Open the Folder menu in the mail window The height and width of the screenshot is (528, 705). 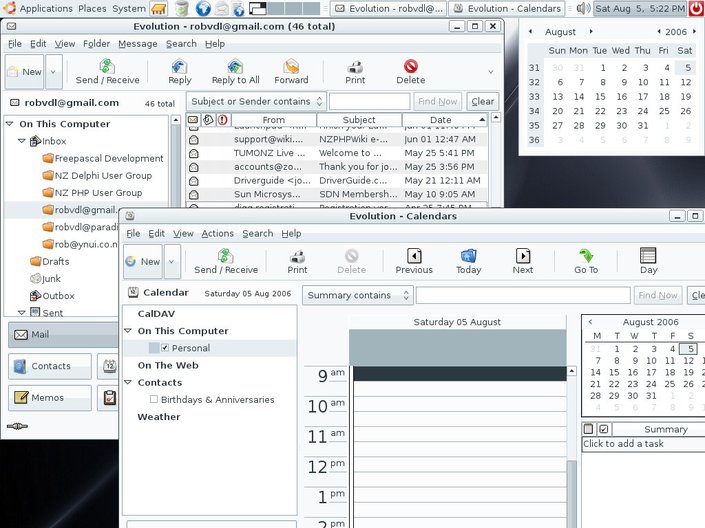coord(96,44)
